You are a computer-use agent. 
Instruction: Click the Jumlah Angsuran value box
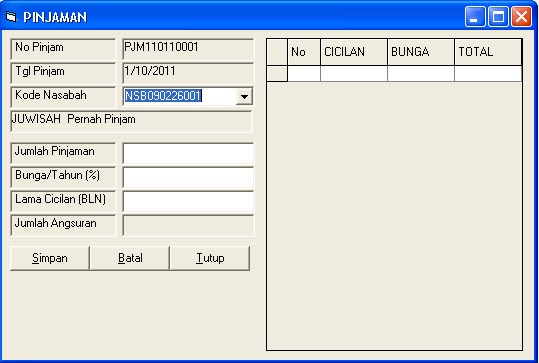click(188, 226)
